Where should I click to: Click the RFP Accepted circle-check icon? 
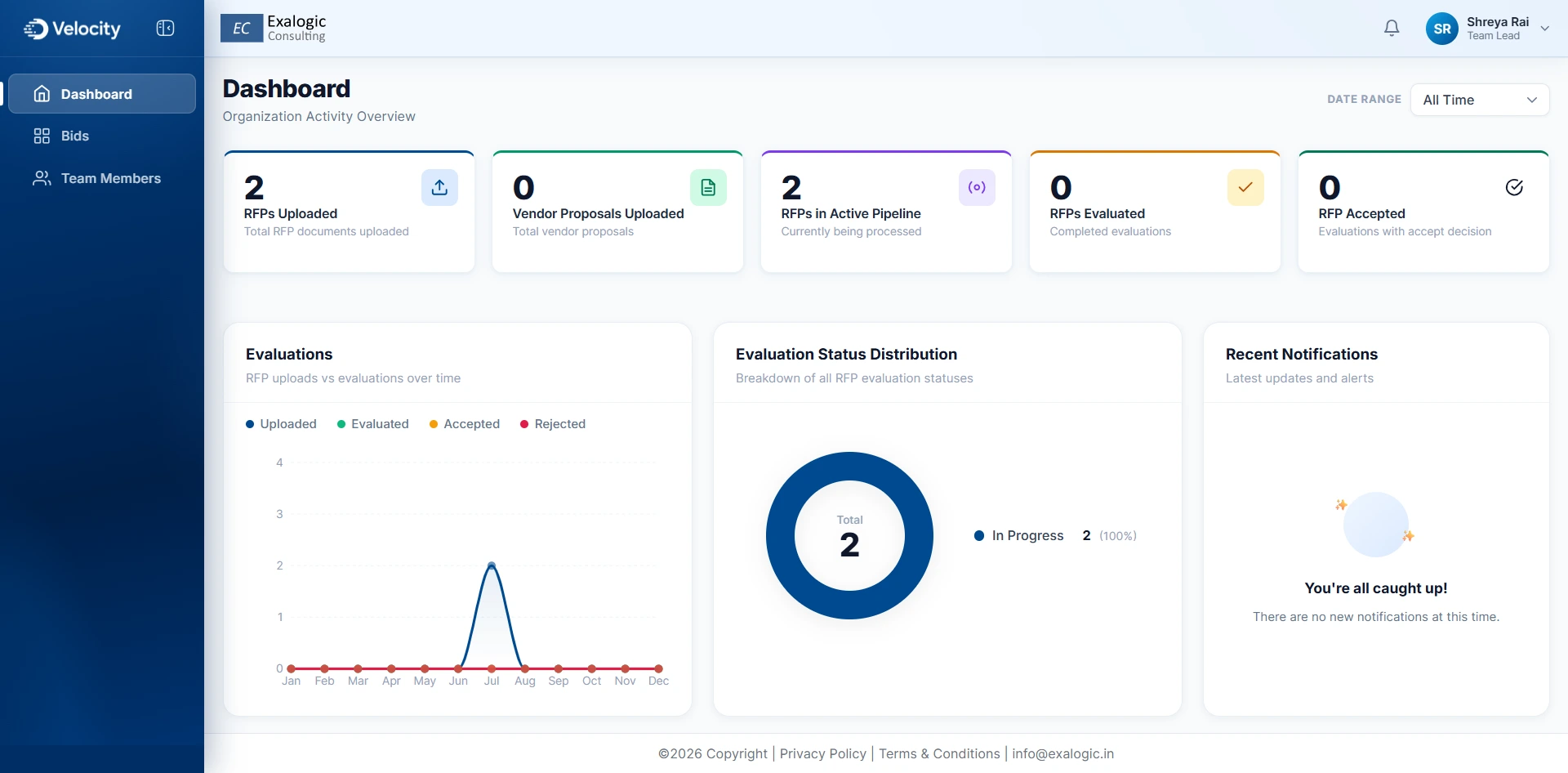coord(1514,187)
